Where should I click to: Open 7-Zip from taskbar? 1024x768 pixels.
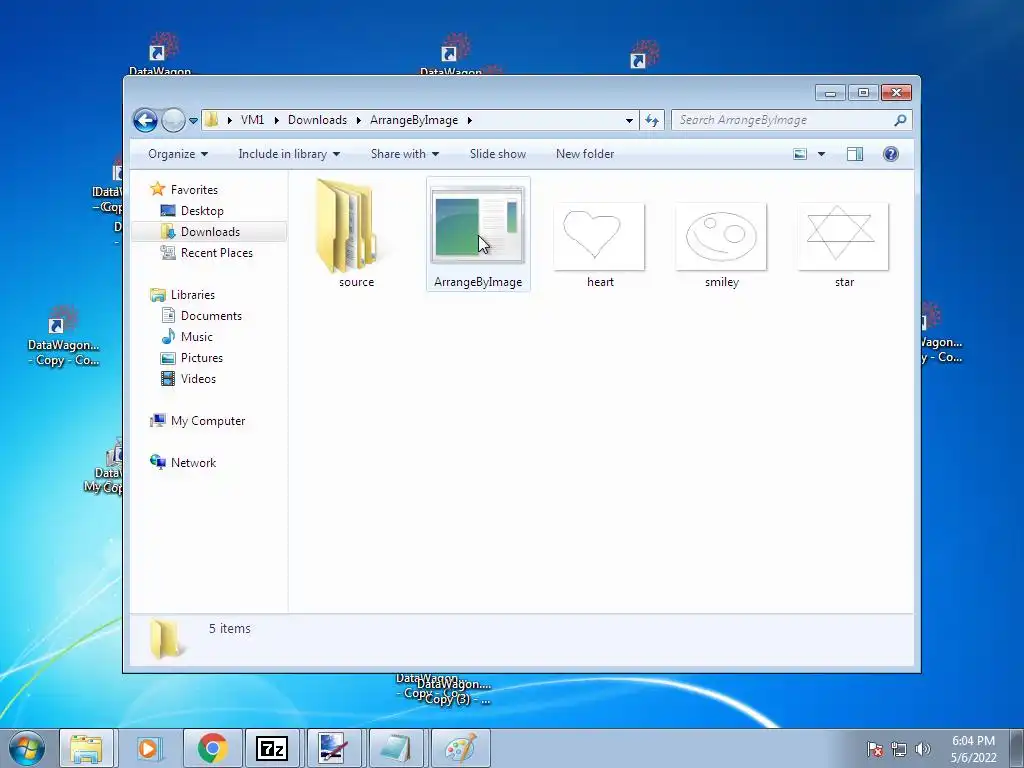click(272, 748)
